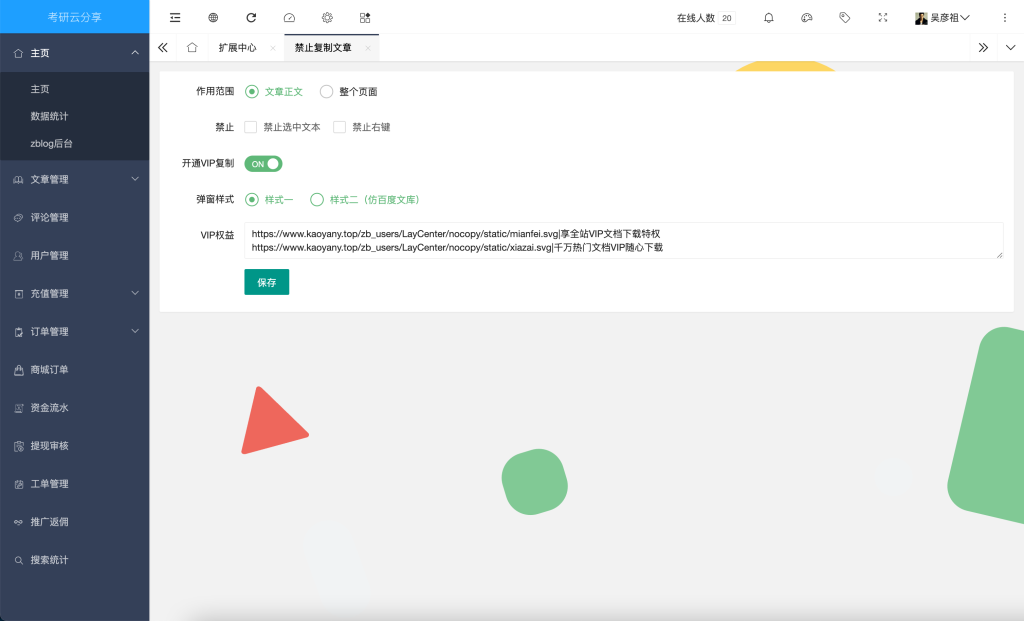Toggle the 开通VIP复制 switch off
1024x621 pixels.
263,163
